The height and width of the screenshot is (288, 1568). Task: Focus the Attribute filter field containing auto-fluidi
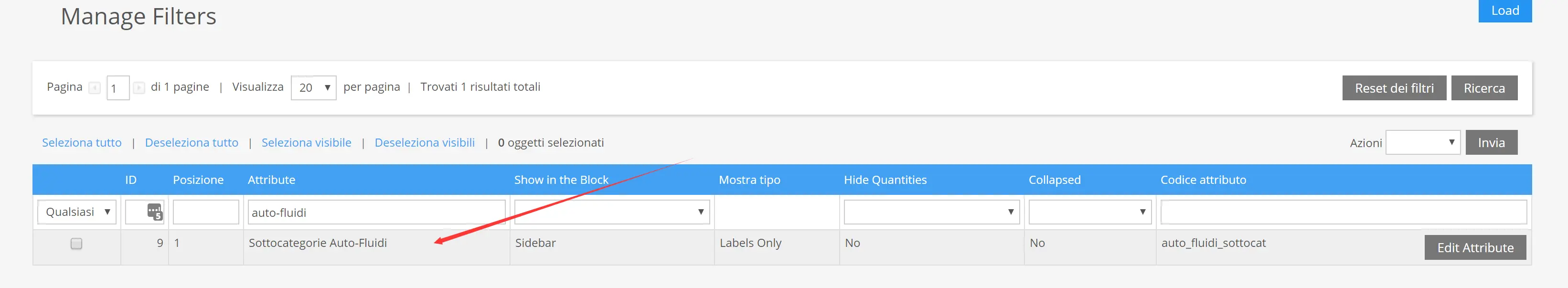[x=375, y=213]
